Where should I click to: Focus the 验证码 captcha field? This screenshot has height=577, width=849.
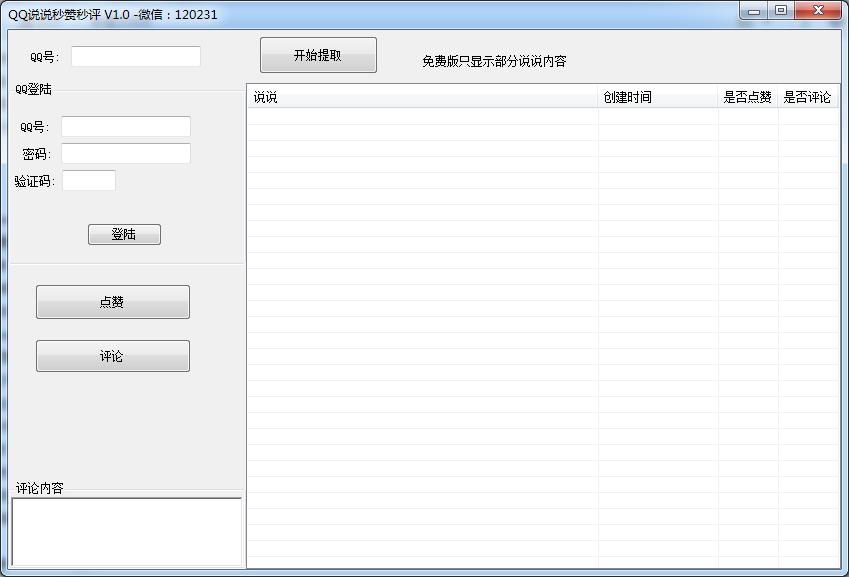89,180
